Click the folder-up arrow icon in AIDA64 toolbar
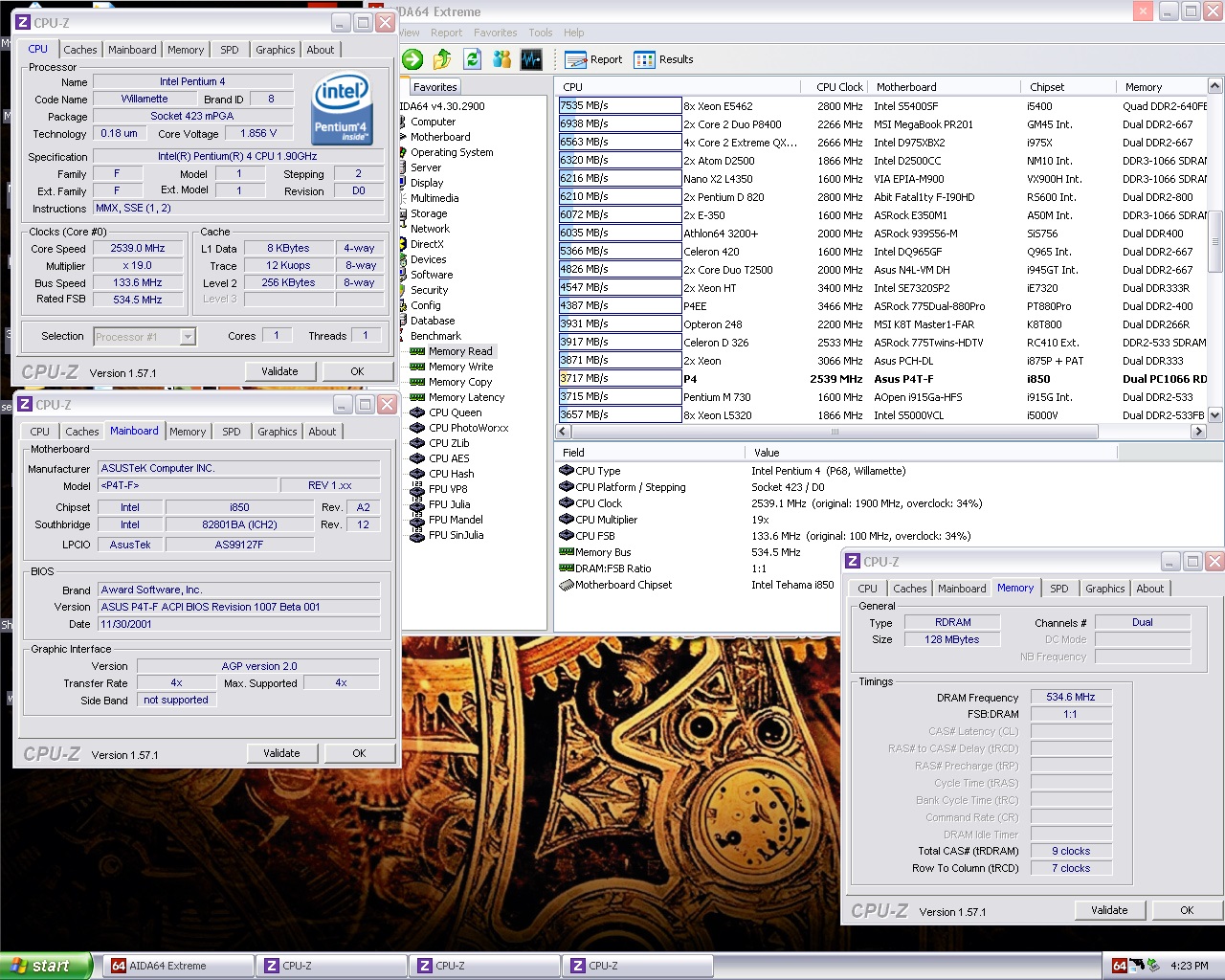1225x980 pixels. click(x=442, y=59)
